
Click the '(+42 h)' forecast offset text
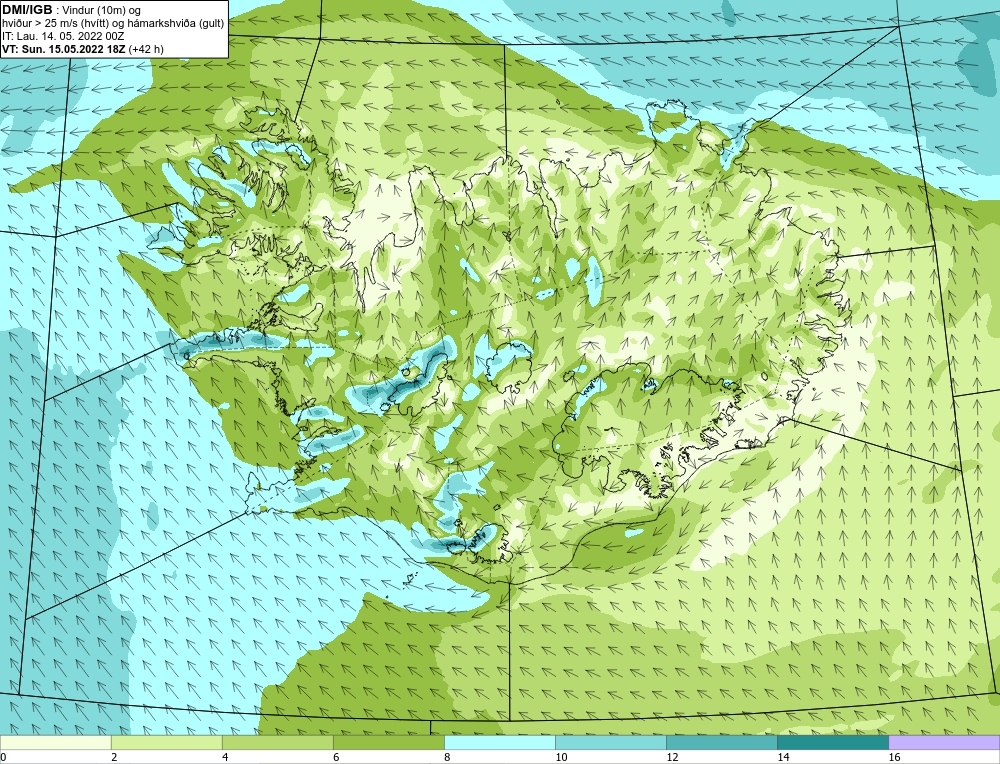click(146, 49)
